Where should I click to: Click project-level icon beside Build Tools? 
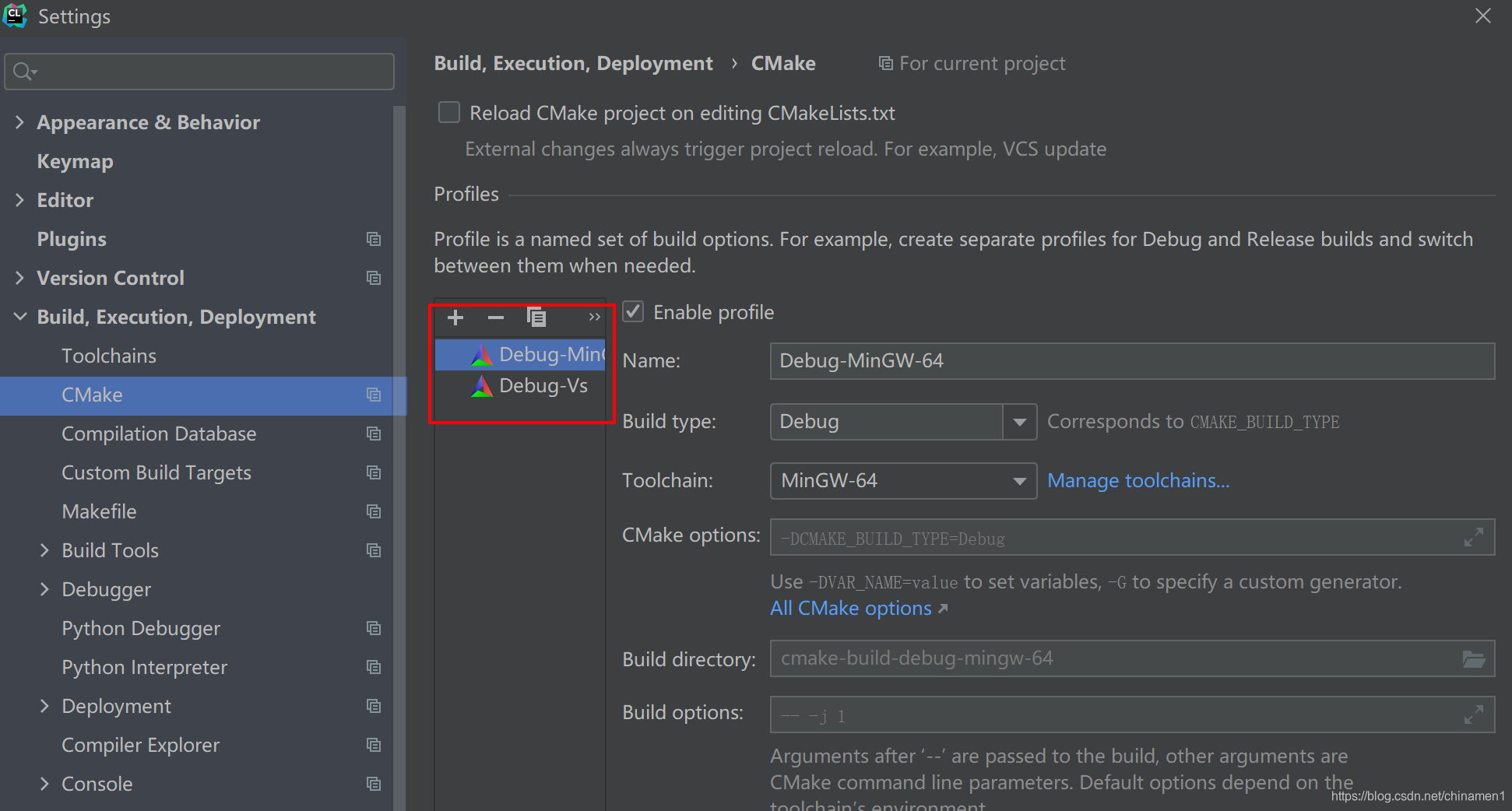(x=374, y=550)
